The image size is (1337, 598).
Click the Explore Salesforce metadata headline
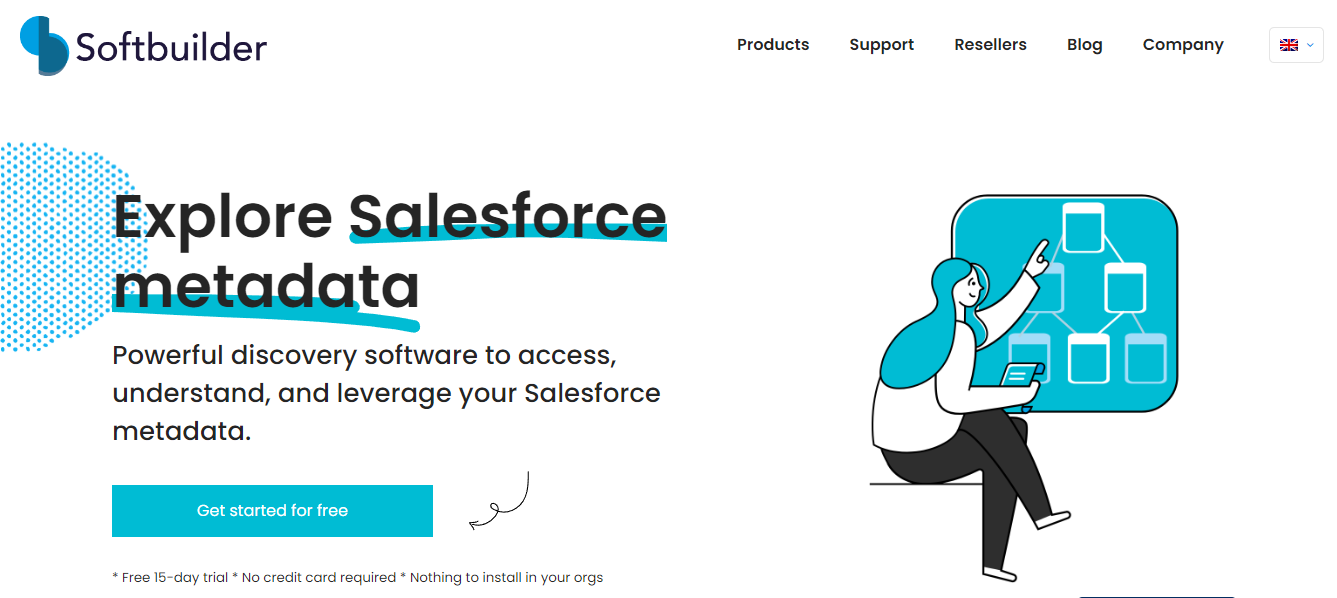389,250
